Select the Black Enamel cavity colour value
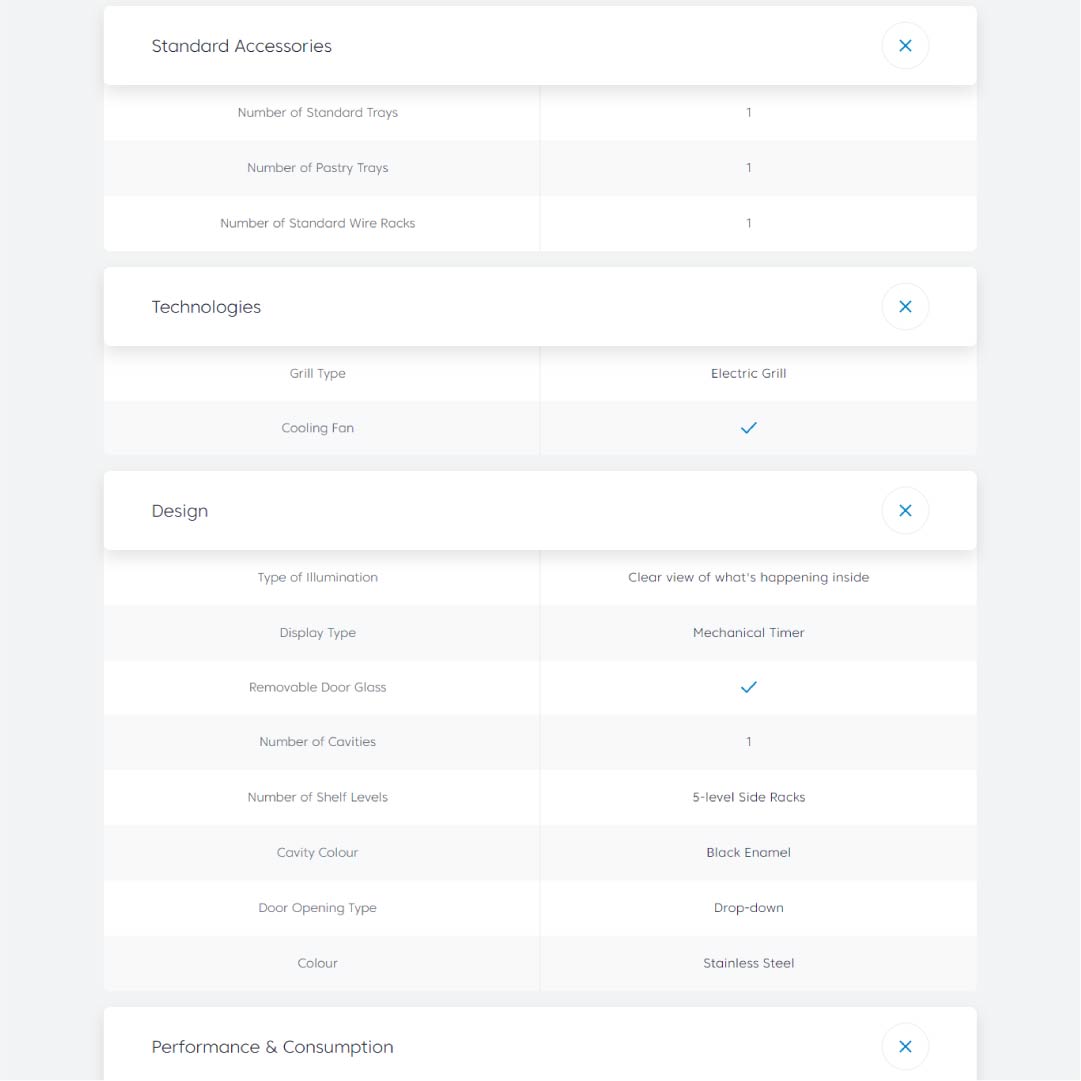Screen dimensions: 1081x1081 pos(748,853)
